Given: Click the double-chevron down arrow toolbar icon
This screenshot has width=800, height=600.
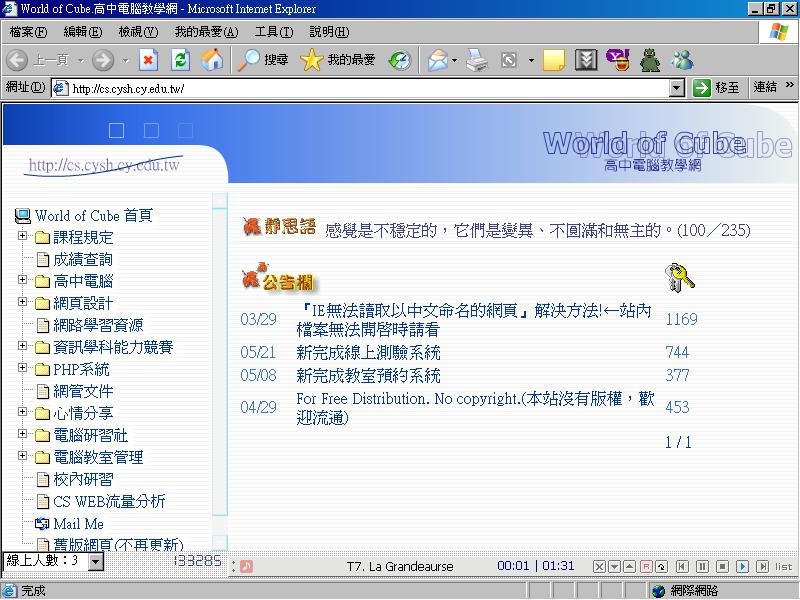Looking at the screenshot, I should (x=586, y=61).
